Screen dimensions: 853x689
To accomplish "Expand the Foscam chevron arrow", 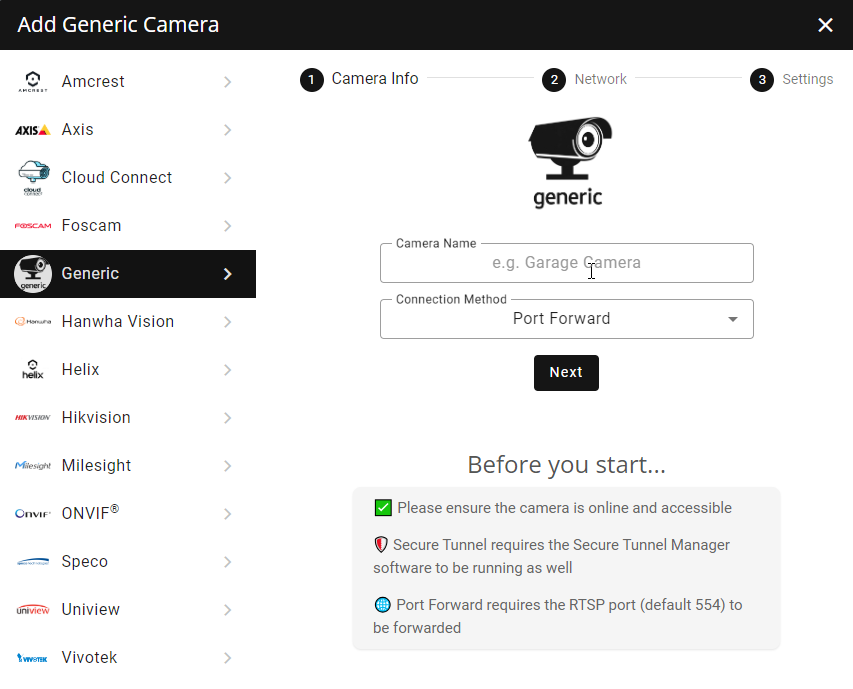I will point(228,226).
